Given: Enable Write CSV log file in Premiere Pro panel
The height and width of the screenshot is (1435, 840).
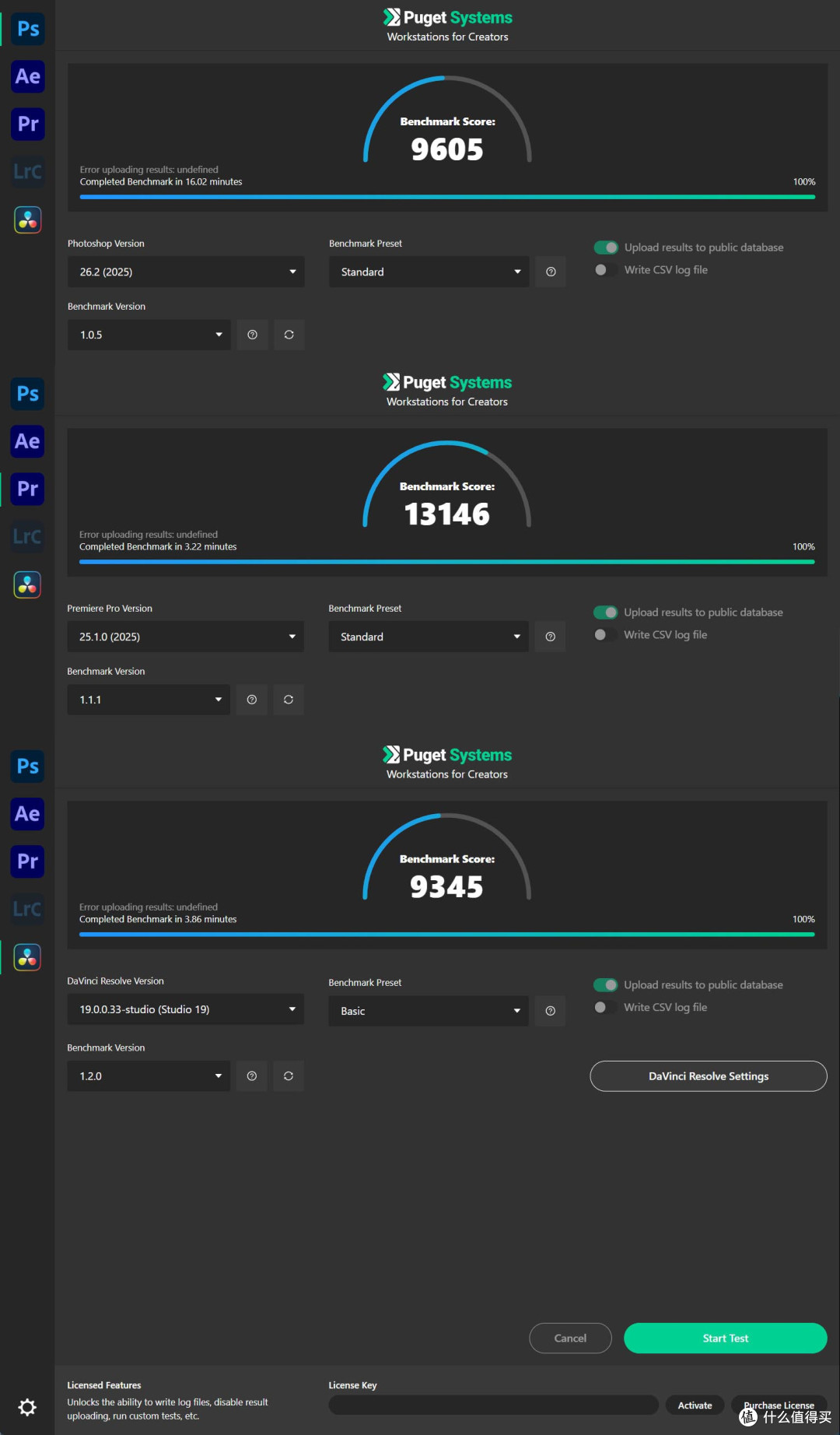Looking at the screenshot, I should tap(605, 635).
